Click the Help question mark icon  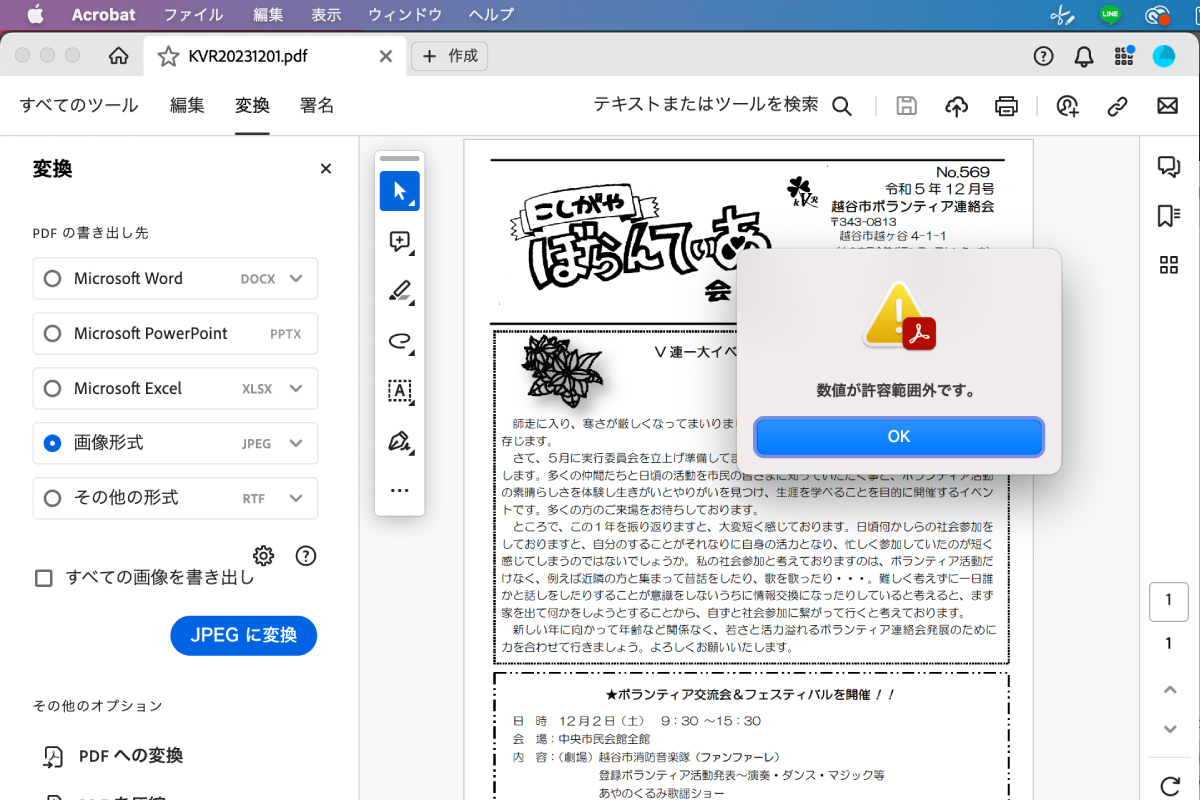tap(1043, 56)
